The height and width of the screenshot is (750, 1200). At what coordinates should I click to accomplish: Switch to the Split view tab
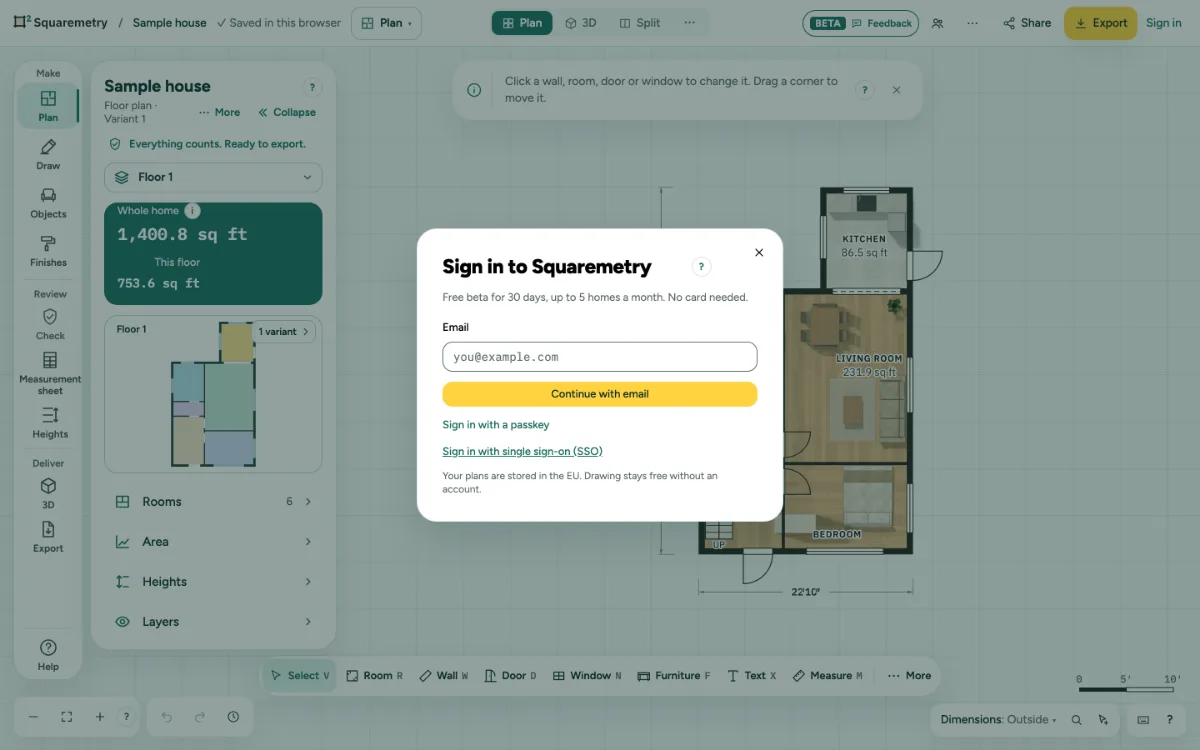coord(639,23)
